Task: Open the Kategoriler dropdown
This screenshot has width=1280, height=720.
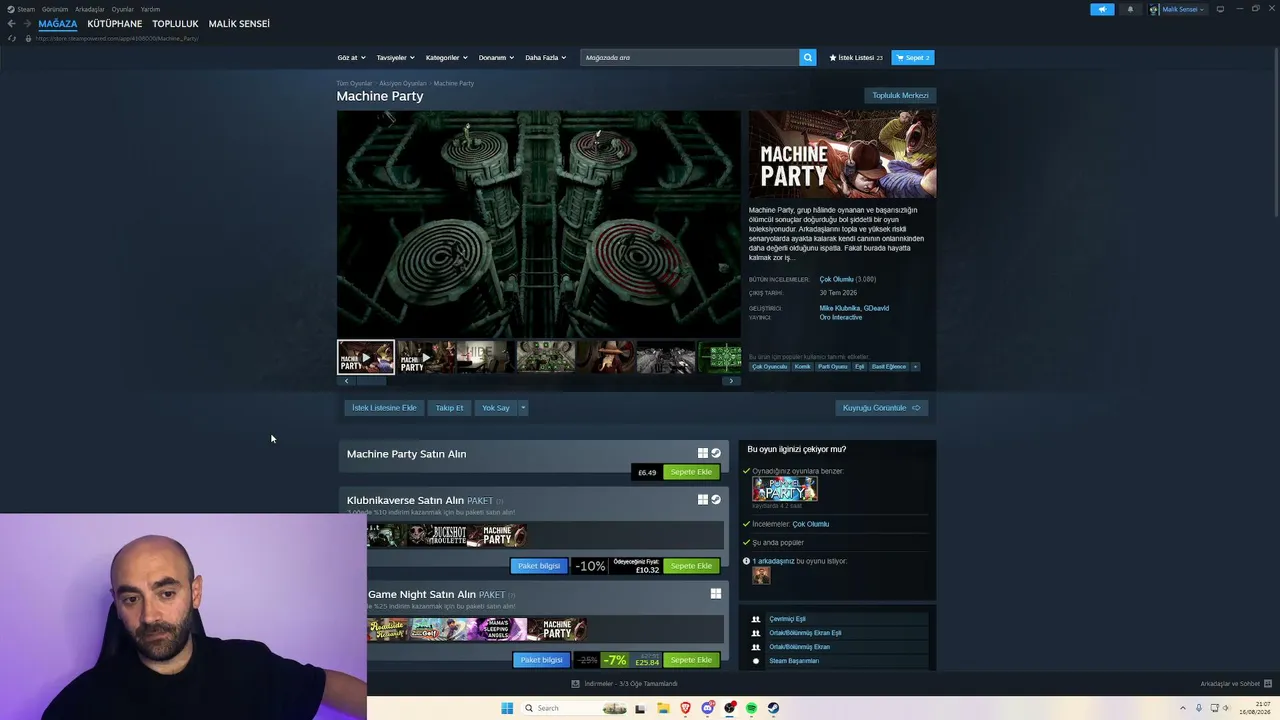Action: click(446, 58)
